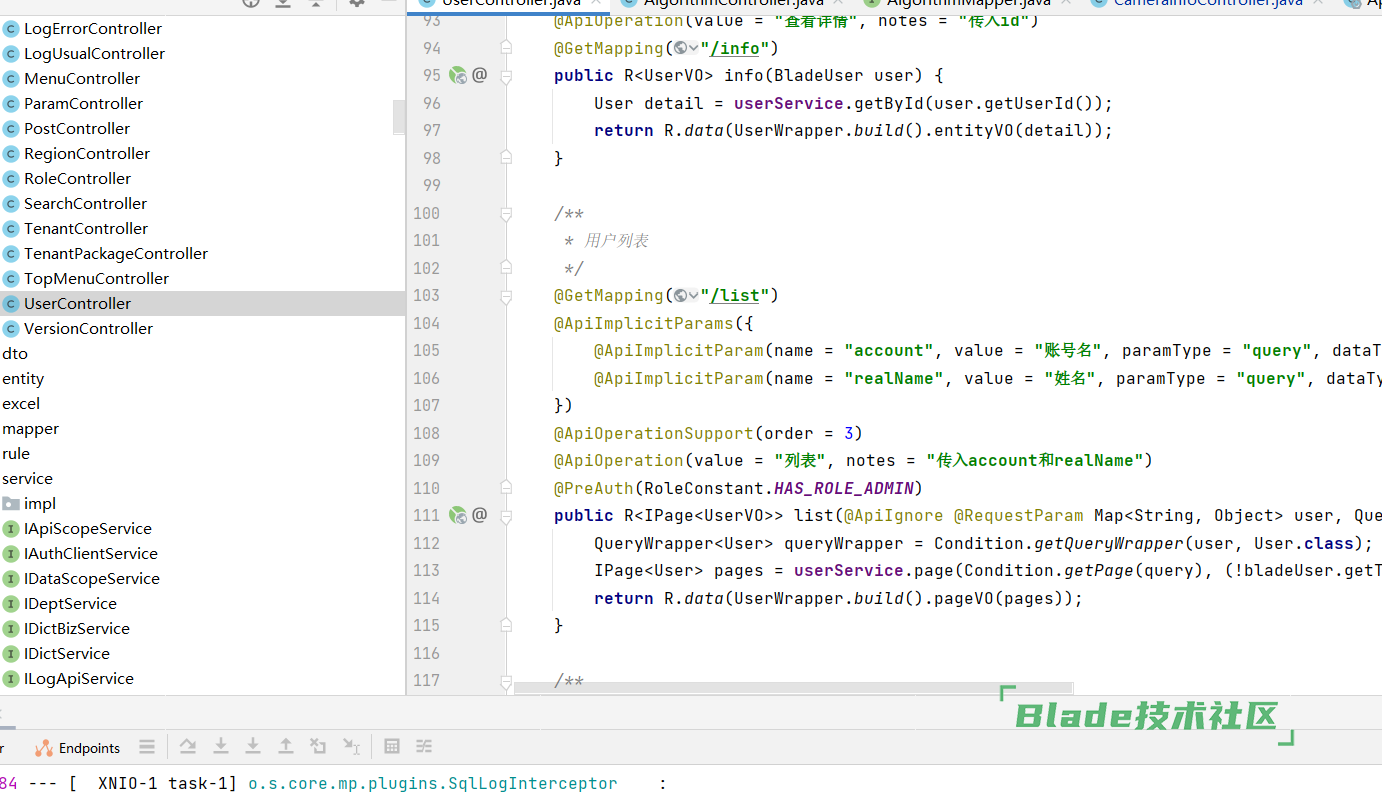
Task: Click the Run to Cursor icon
Action: [x=351, y=746]
